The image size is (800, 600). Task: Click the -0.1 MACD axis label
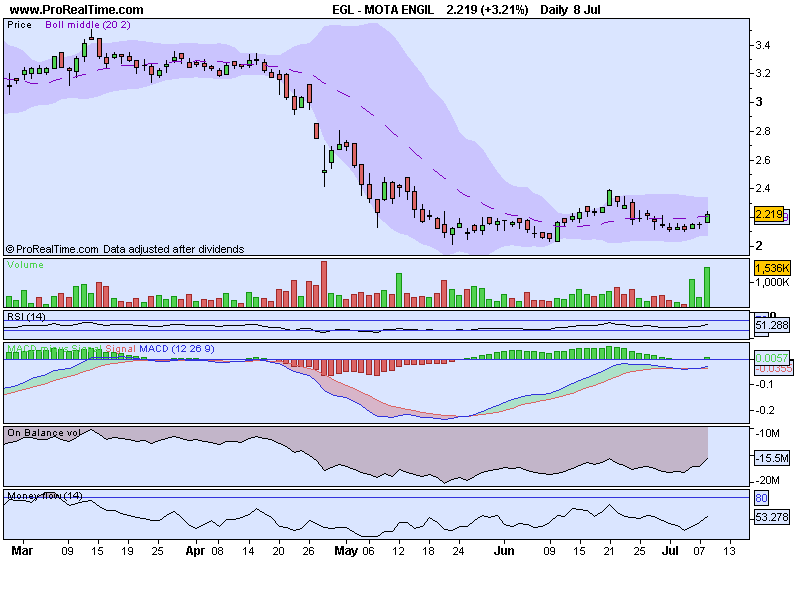(765, 384)
